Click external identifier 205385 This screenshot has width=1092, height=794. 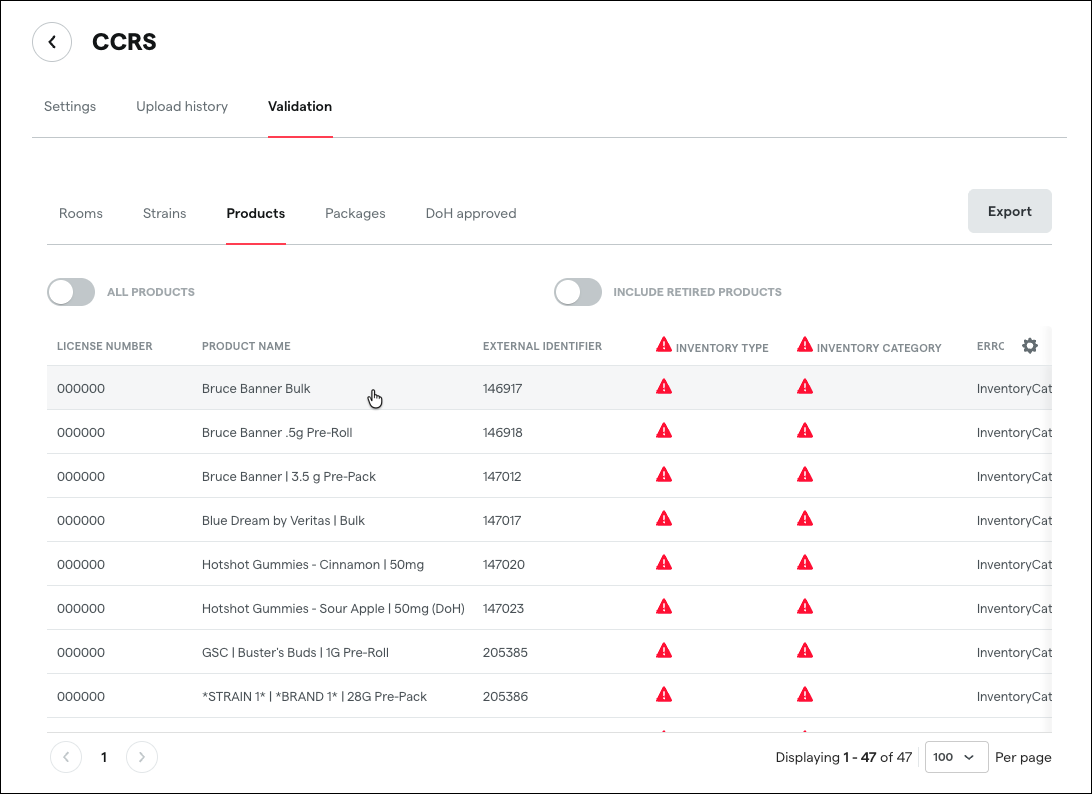pyautogui.click(x=505, y=652)
